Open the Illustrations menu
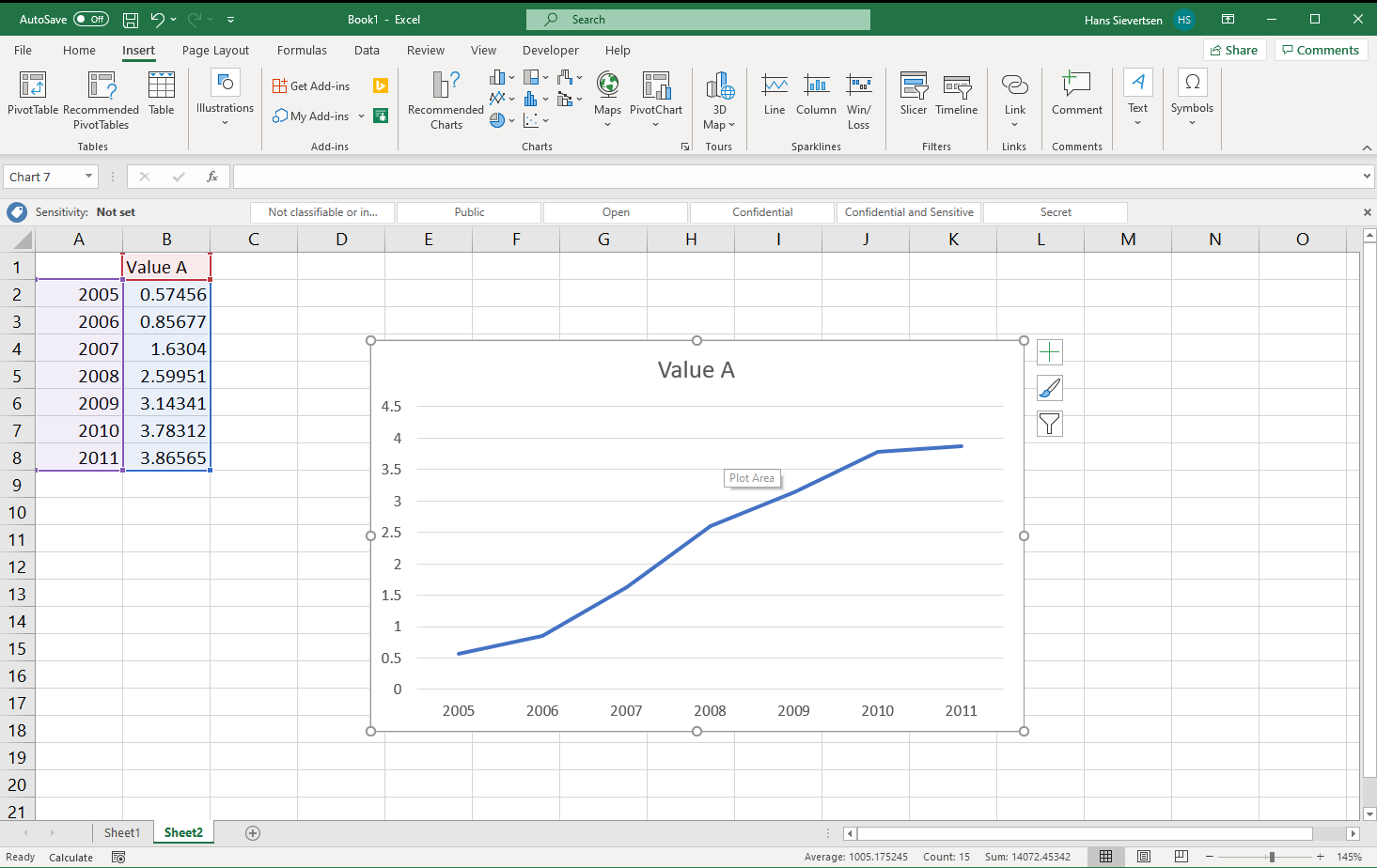The height and width of the screenshot is (868, 1377). pos(225,99)
